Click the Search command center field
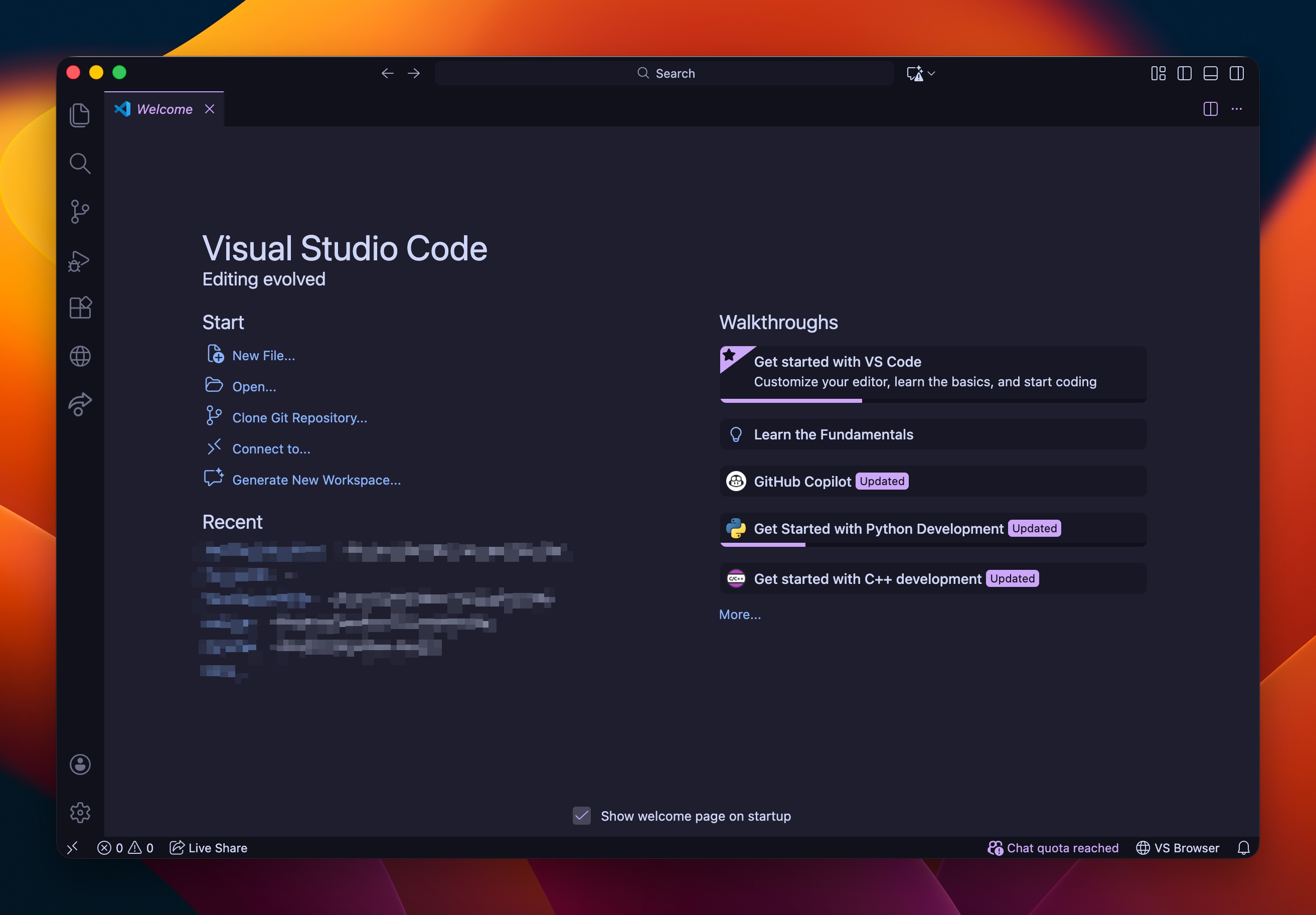This screenshot has width=1316, height=915. pyautogui.click(x=665, y=73)
